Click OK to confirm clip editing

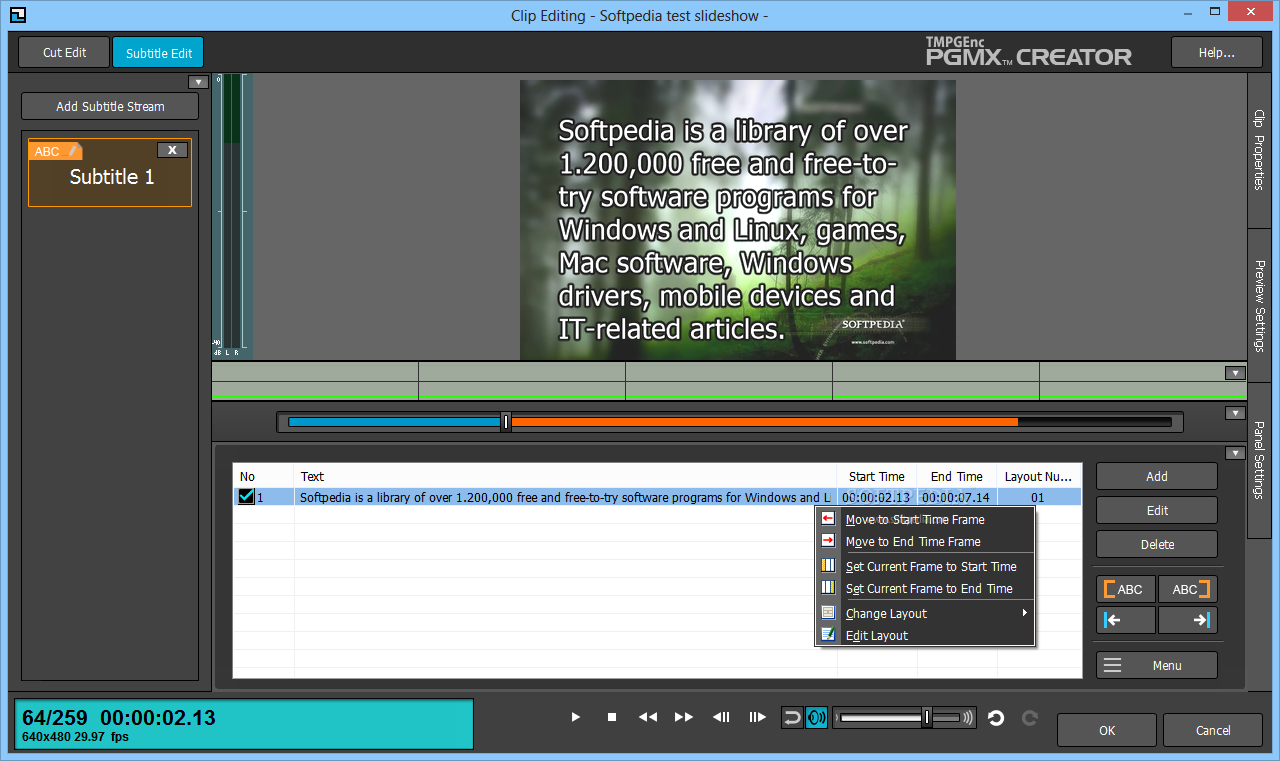(1107, 730)
